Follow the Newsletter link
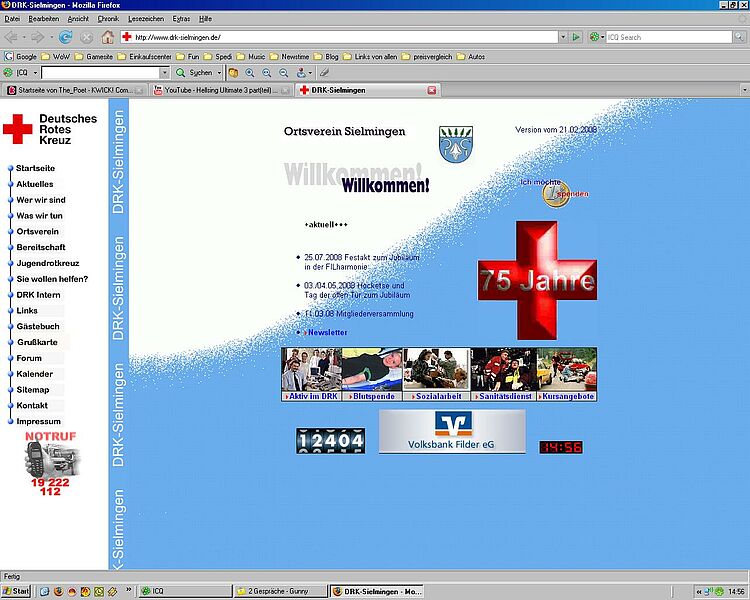This screenshot has width=750, height=600. 327,332
